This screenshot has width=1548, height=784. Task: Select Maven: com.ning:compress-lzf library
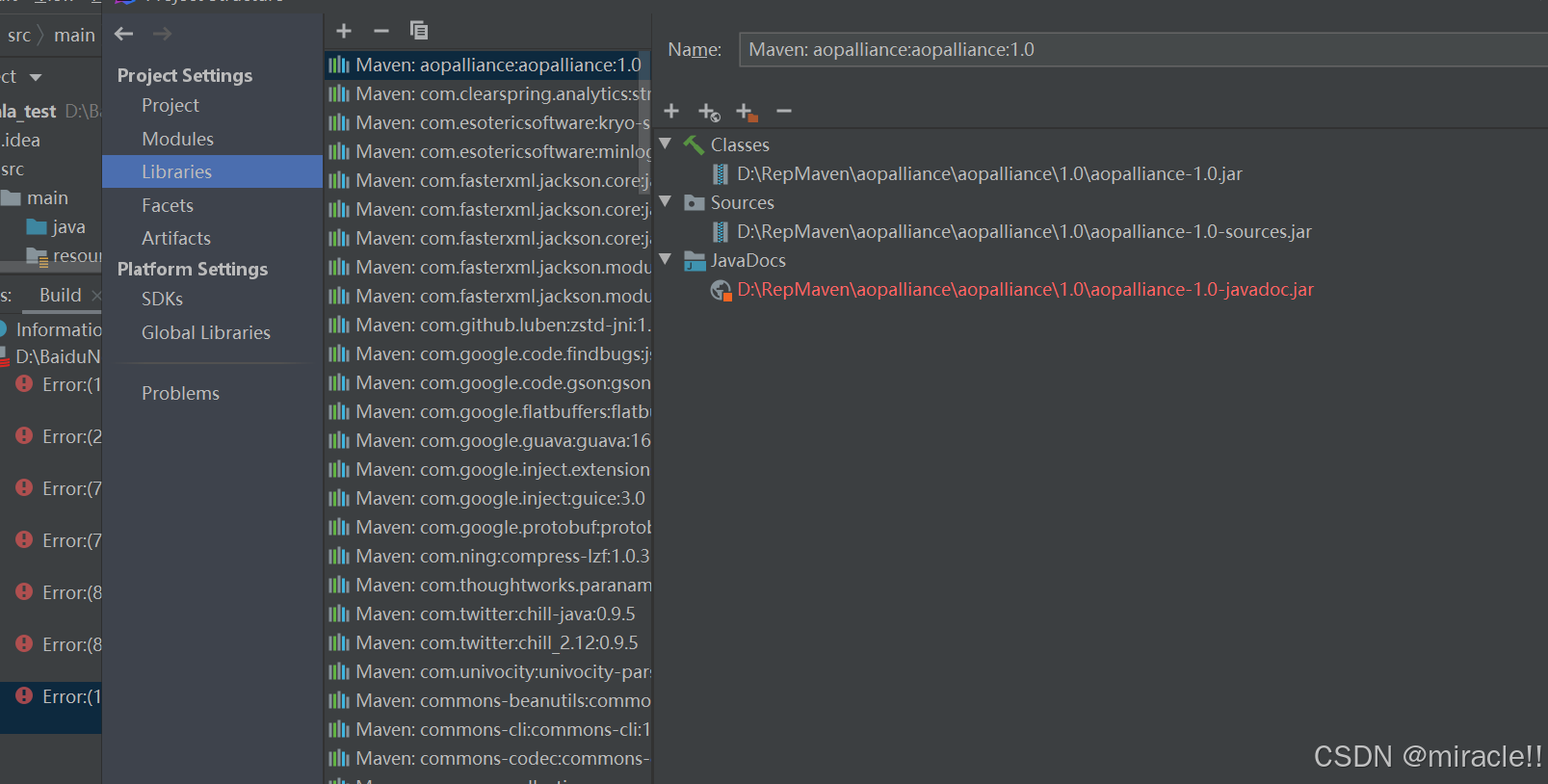tap(488, 556)
